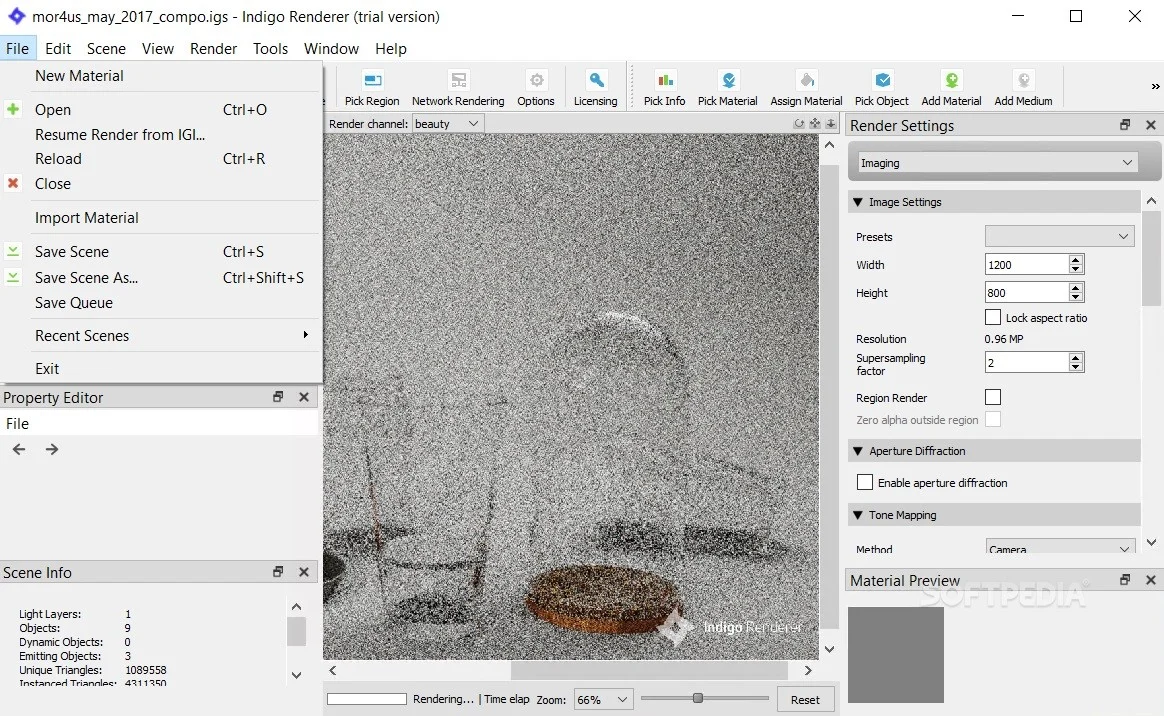Click the Pick Region toolbar icon
The image size is (1164, 716).
click(x=373, y=79)
